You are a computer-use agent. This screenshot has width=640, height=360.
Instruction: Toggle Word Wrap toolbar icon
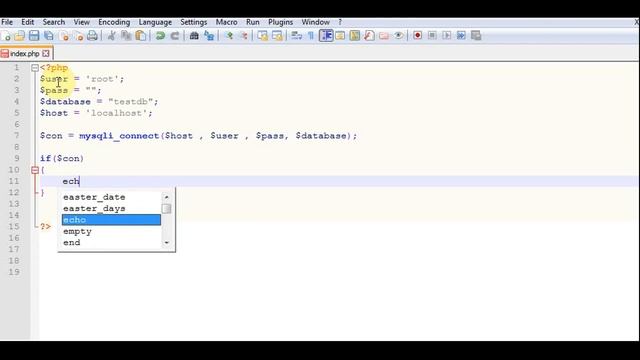297,36
